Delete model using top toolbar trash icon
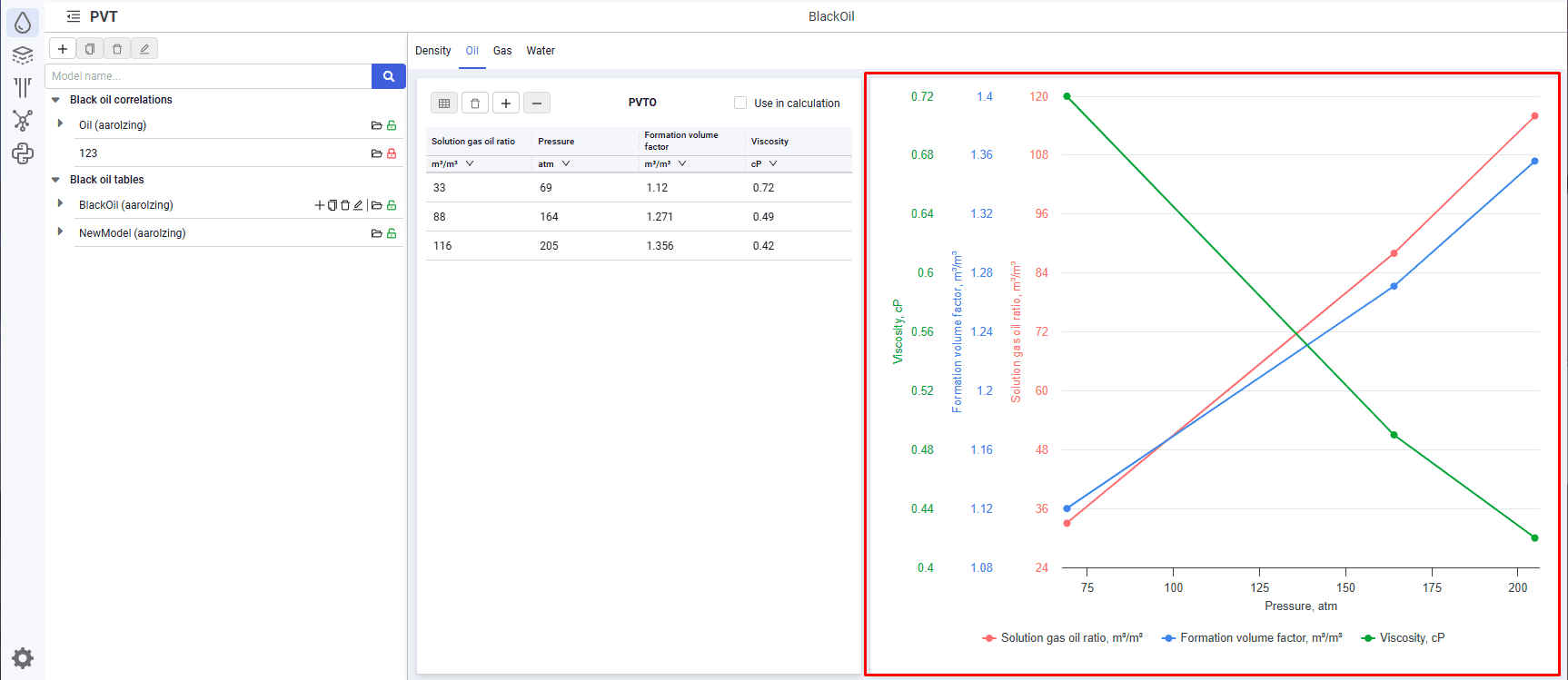This screenshot has width=1568, height=680. tap(117, 49)
